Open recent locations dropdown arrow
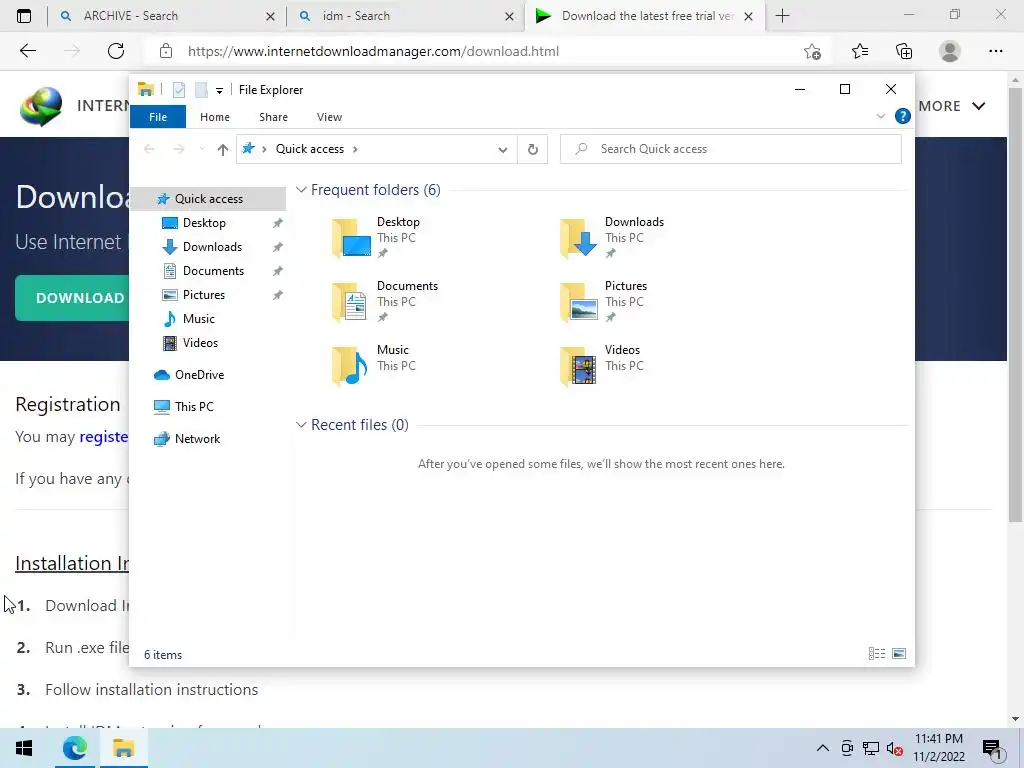The height and width of the screenshot is (768, 1024). click(x=202, y=150)
